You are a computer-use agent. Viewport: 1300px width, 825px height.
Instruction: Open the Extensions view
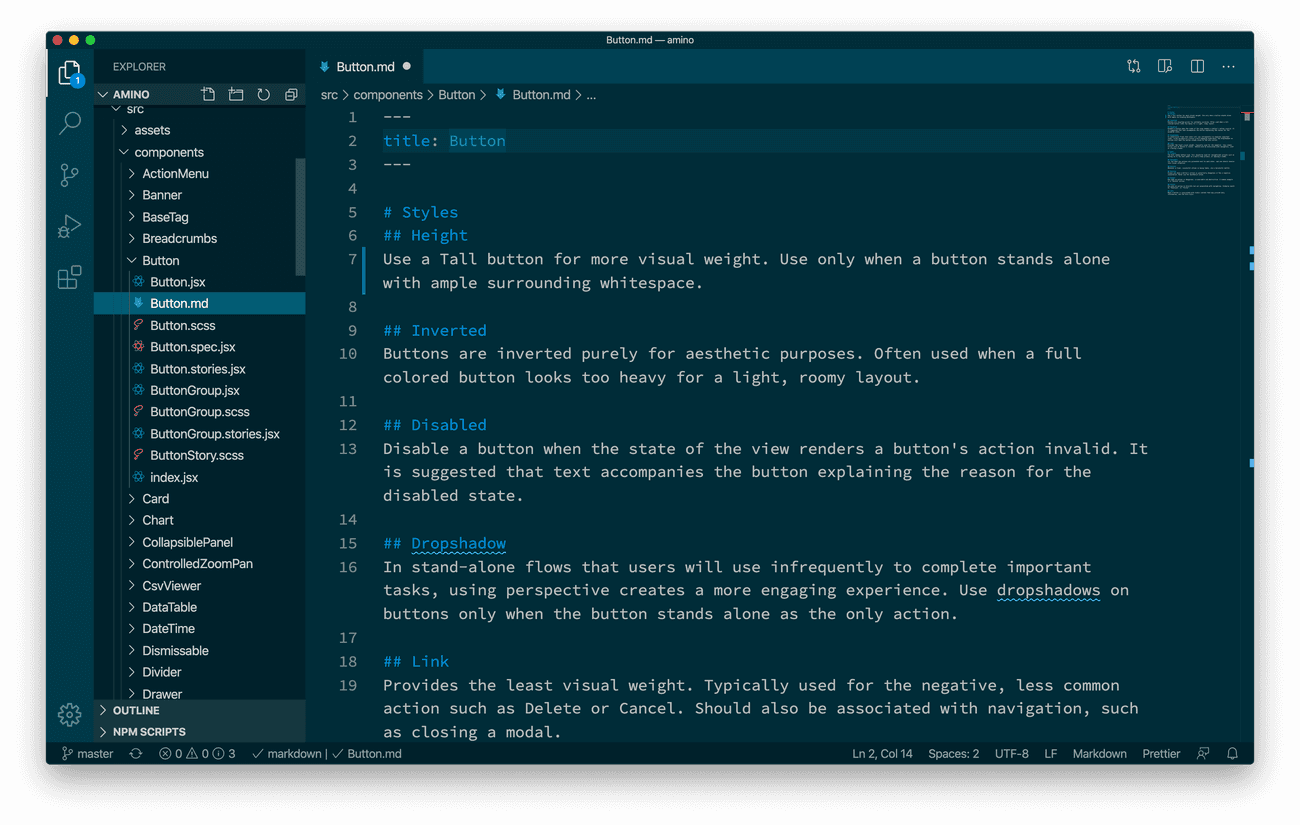click(x=68, y=278)
